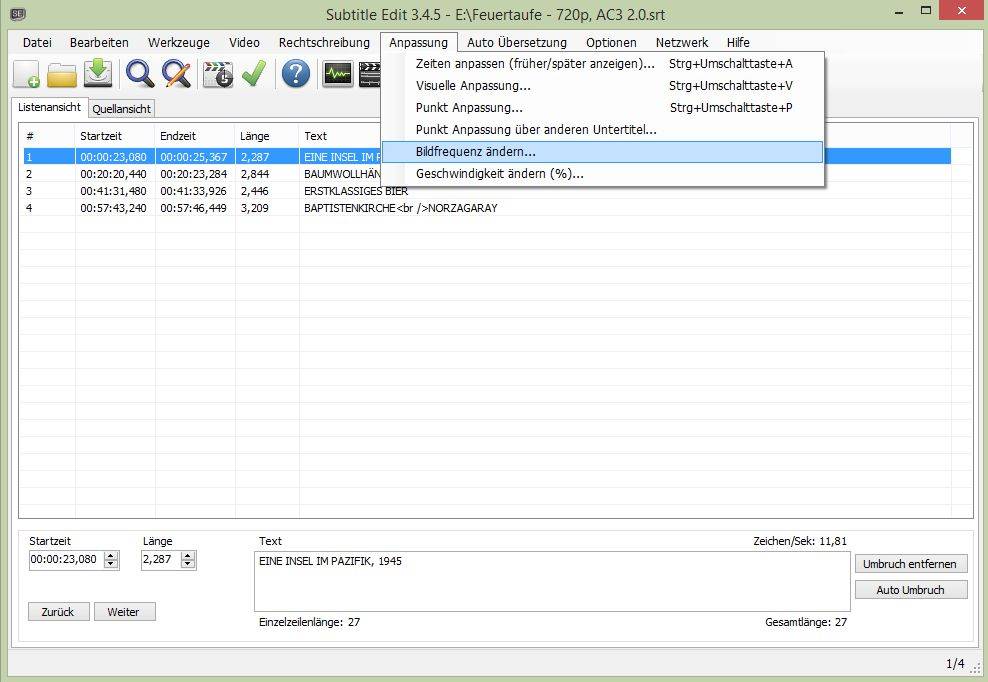
Task: Open the Rechtschreibung menu
Action: [x=324, y=42]
